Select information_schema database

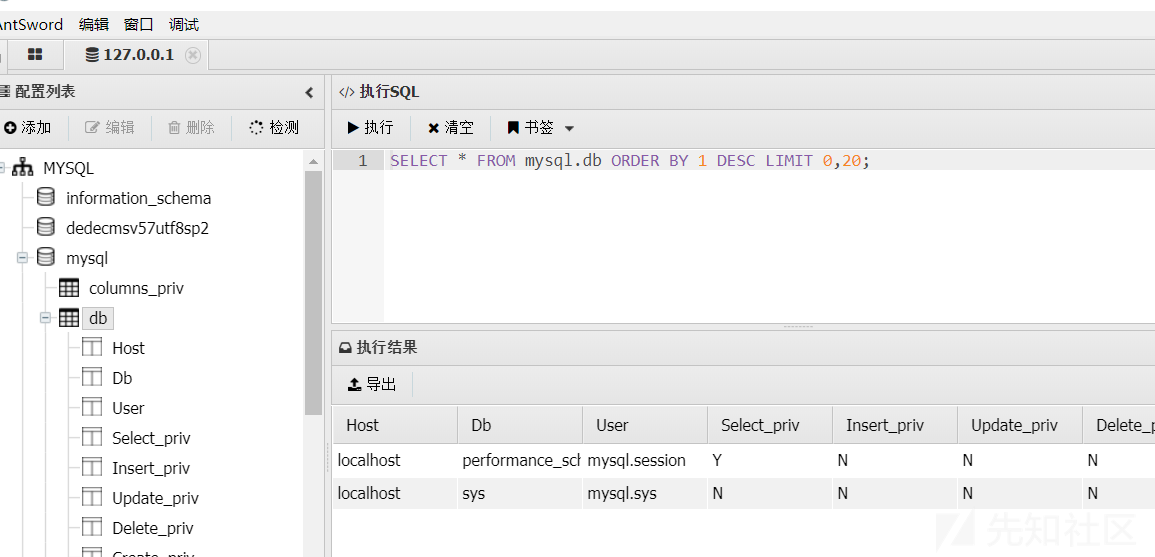pos(138,198)
